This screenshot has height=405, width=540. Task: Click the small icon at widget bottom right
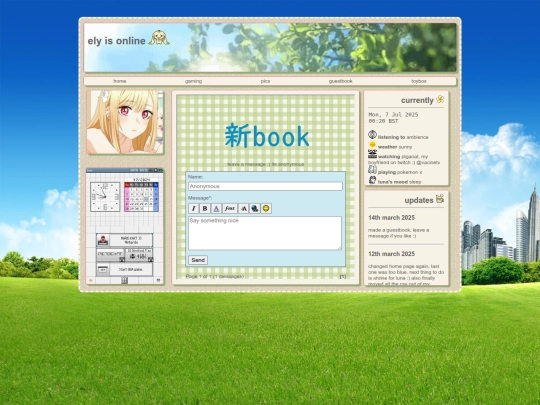pos(158,280)
